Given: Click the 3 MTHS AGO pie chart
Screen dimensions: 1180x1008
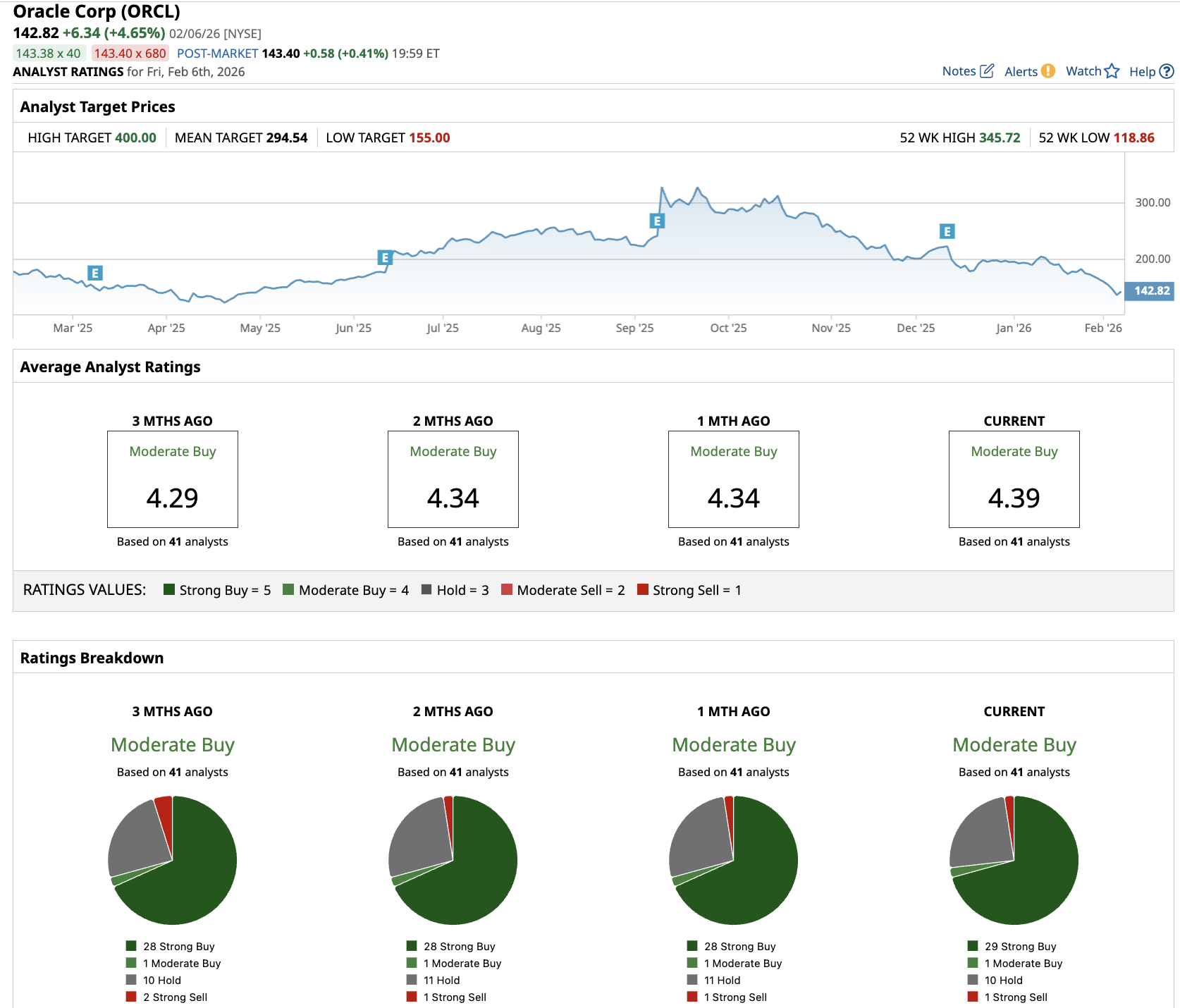Looking at the screenshot, I should (173, 860).
